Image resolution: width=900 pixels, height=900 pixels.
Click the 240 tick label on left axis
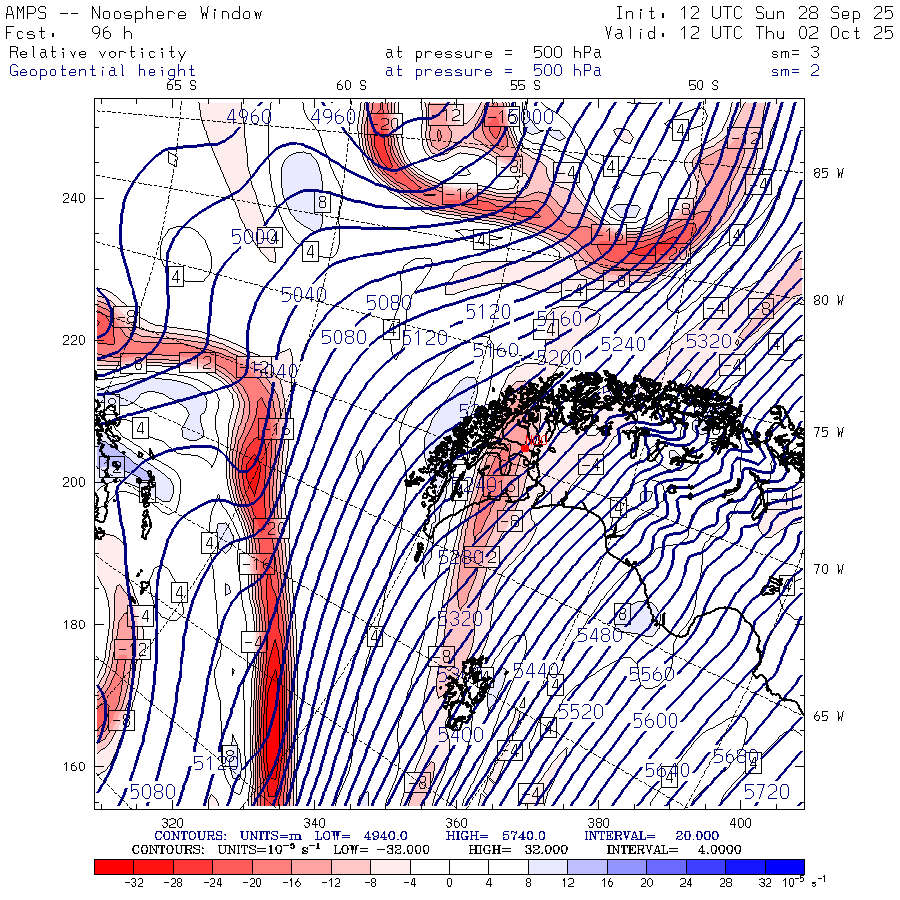[73, 199]
